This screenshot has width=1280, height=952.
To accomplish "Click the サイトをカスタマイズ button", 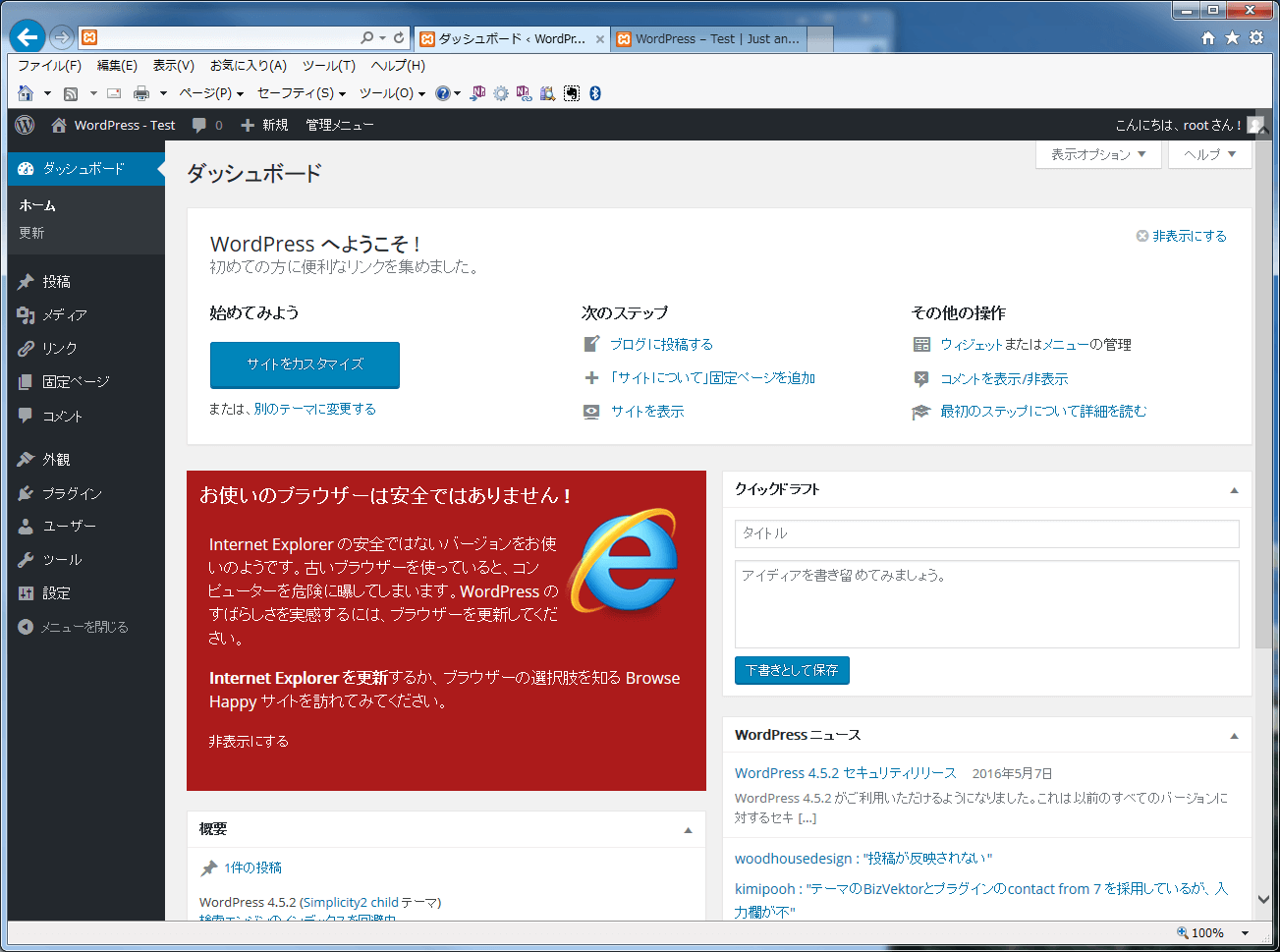I will tap(305, 364).
